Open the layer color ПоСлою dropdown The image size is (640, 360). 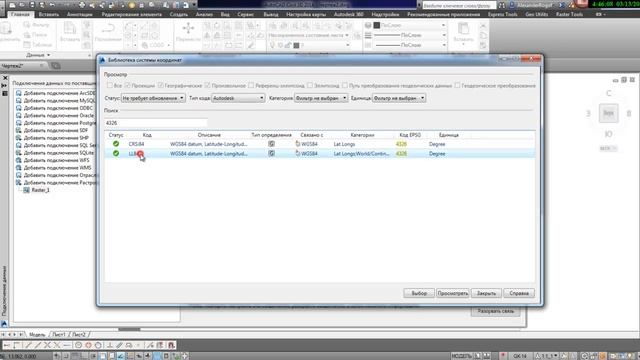(x=409, y=25)
